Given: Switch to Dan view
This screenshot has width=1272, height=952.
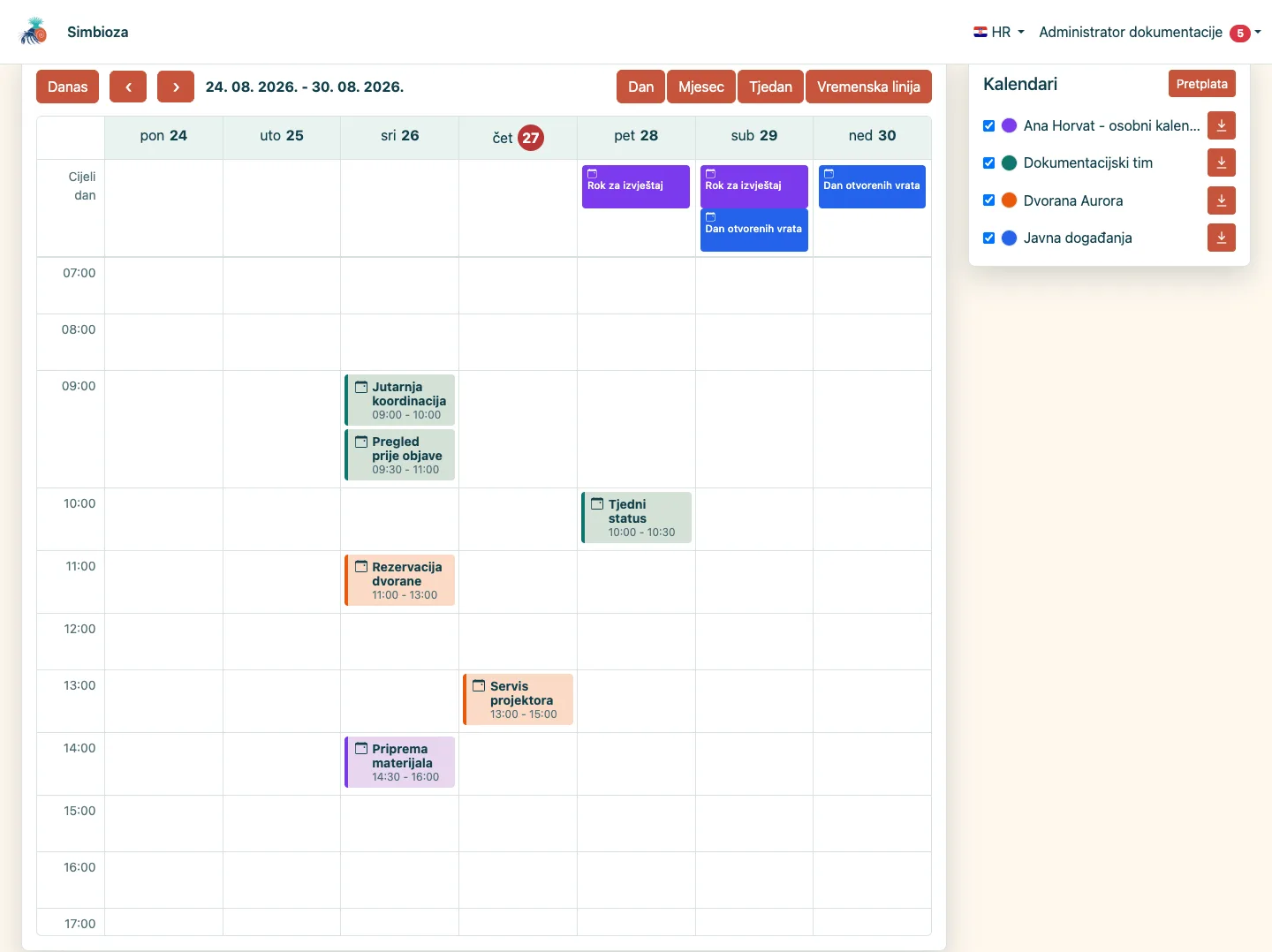Looking at the screenshot, I should [641, 87].
